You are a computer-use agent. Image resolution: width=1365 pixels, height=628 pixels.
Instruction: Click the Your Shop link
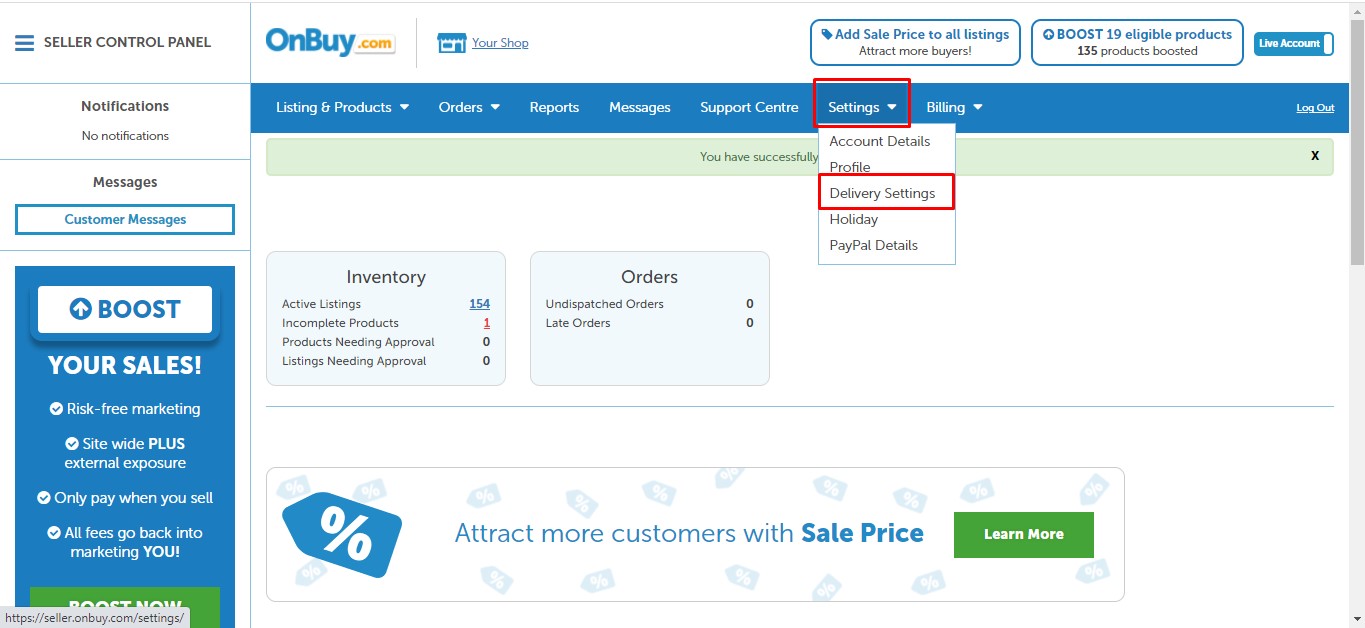[500, 43]
